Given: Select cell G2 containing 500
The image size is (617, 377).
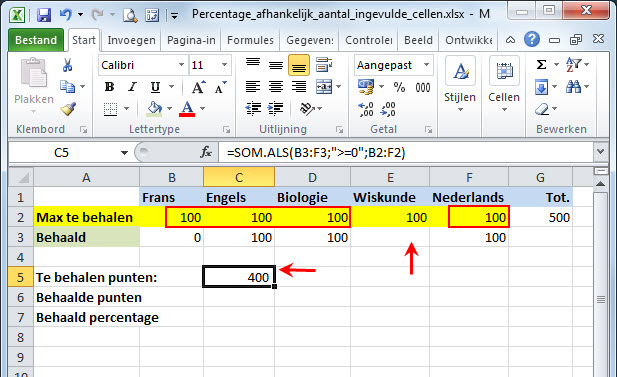Looking at the screenshot, I should pyautogui.click(x=540, y=217).
